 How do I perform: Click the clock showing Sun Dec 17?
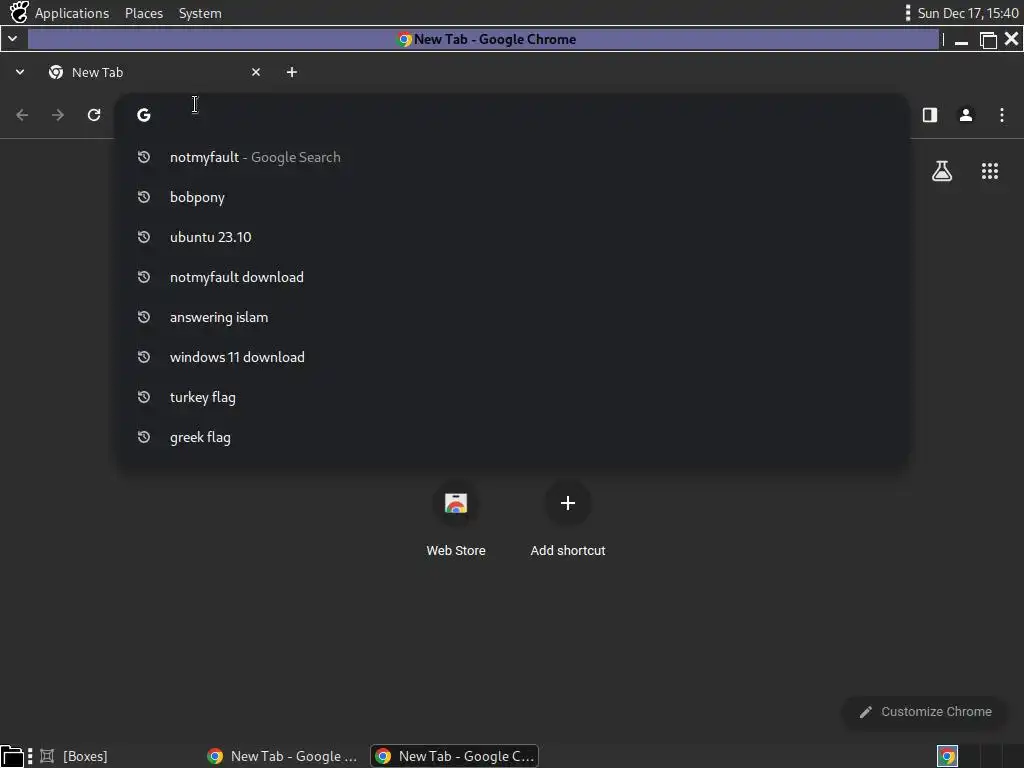[x=968, y=13]
